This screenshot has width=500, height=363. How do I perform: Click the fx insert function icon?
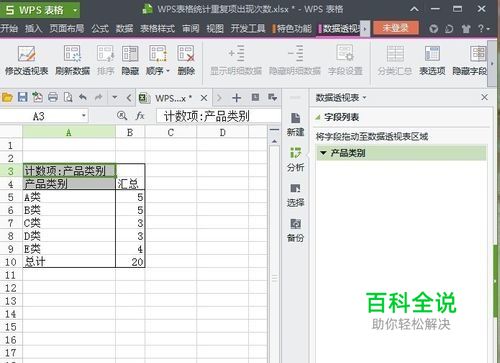[x=140, y=116]
